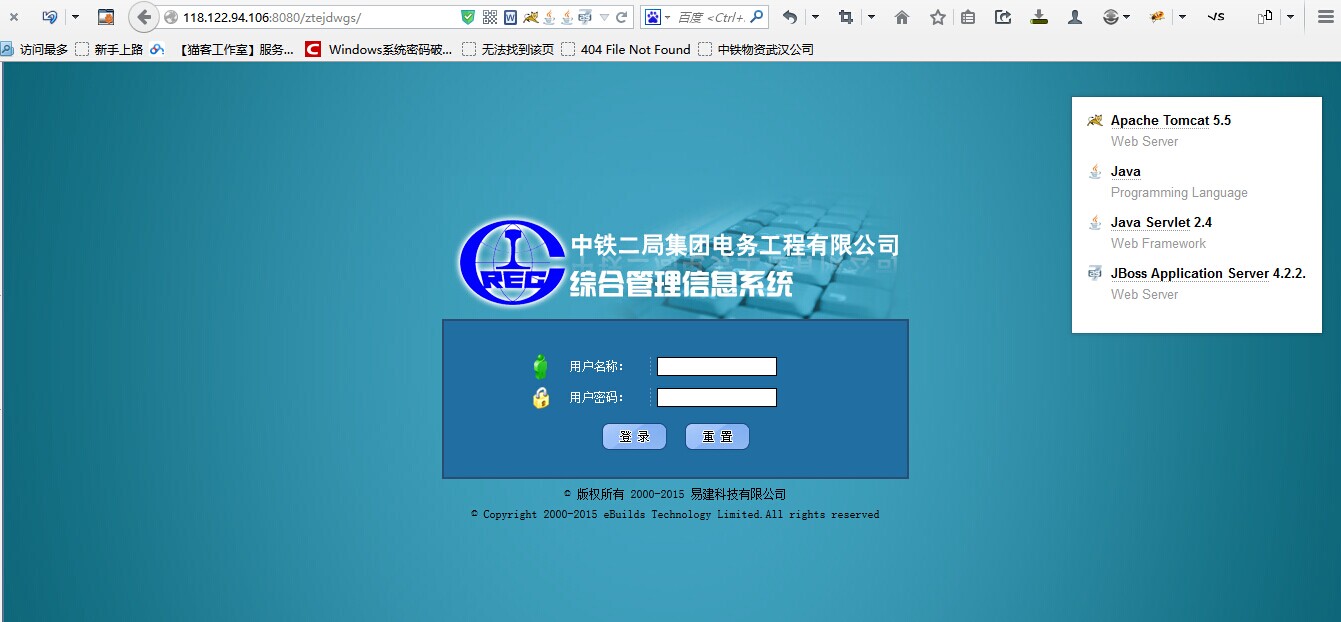Image resolution: width=1341 pixels, height=622 pixels.
Task: Click Apache Tomcat 5.5 in the Wappalyzer panel
Action: (x=1171, y=120)
